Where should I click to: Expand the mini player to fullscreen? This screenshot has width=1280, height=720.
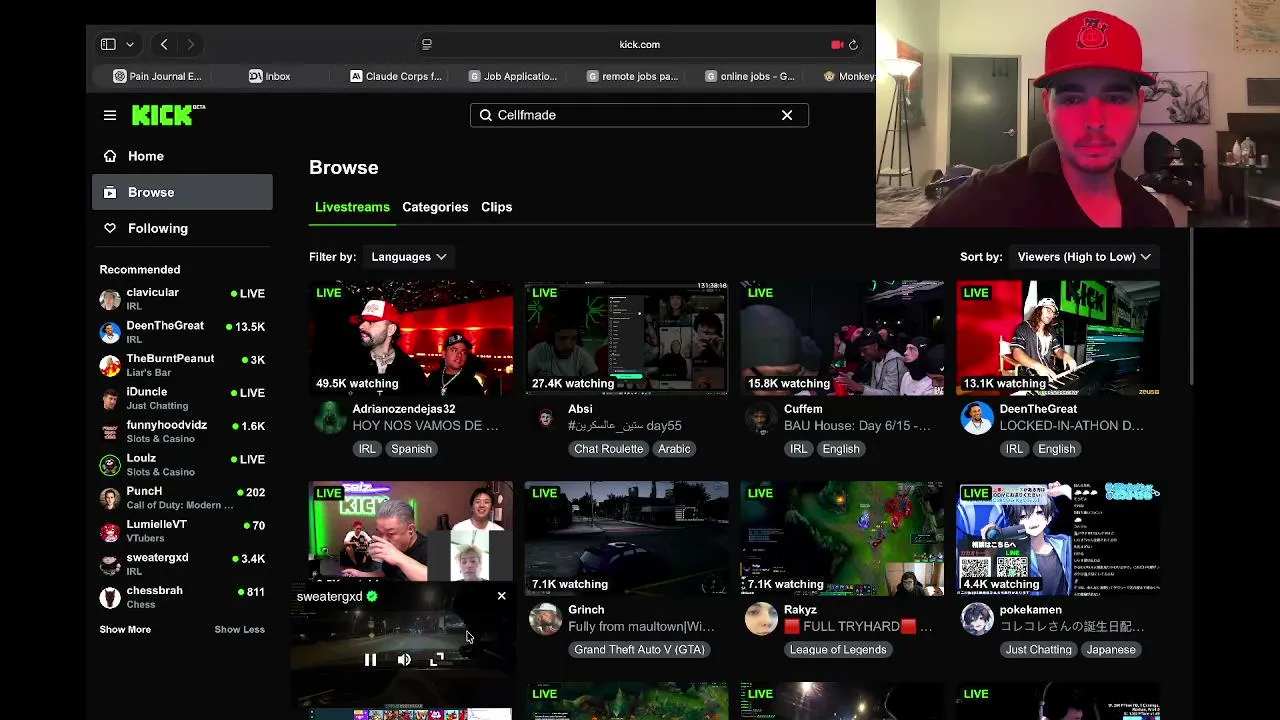[437, 660]
